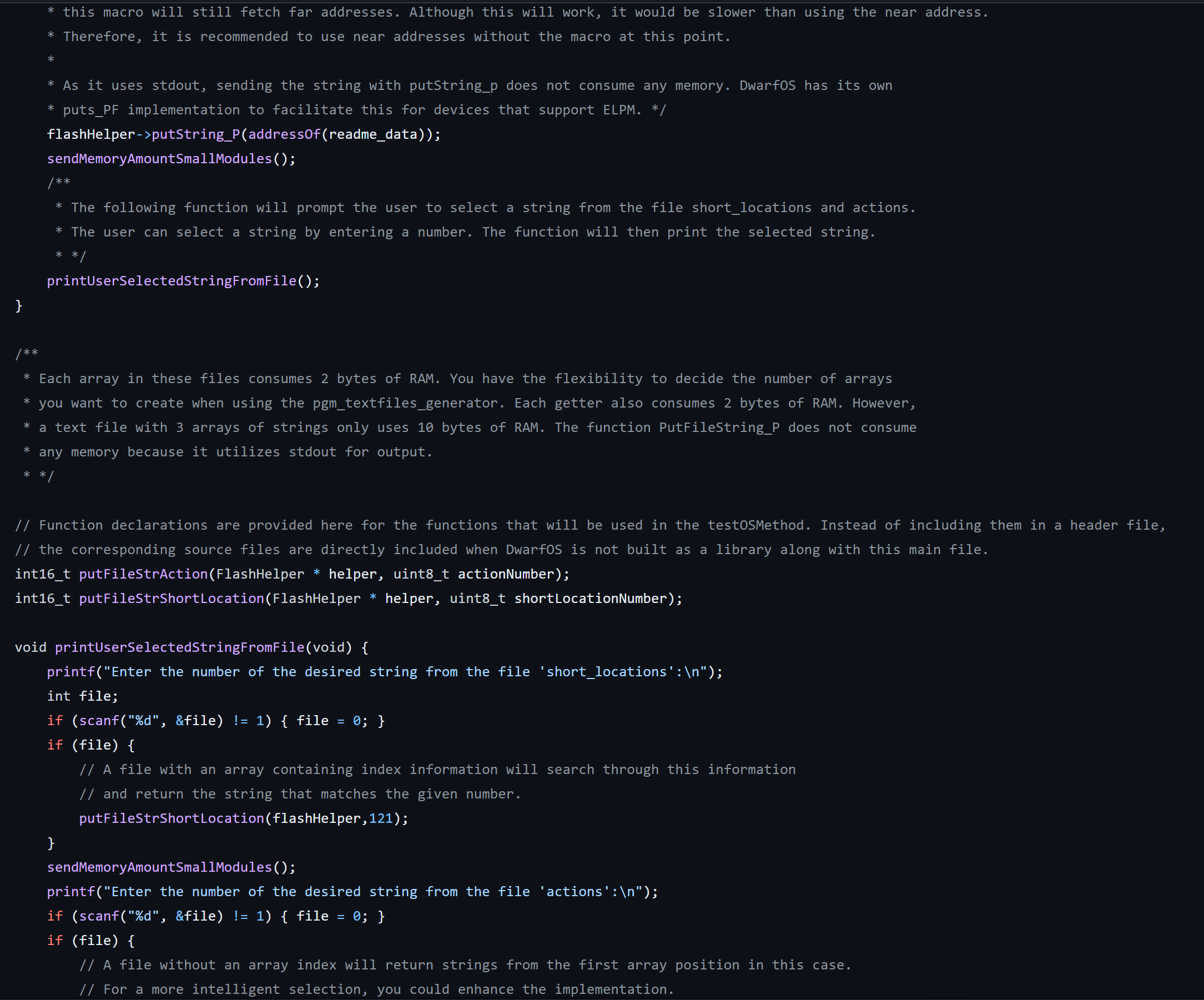Click the 'short_locations' printf string
This screenshot has height=1000, width=1204.
pyautogui.click(x=409, y=672)
